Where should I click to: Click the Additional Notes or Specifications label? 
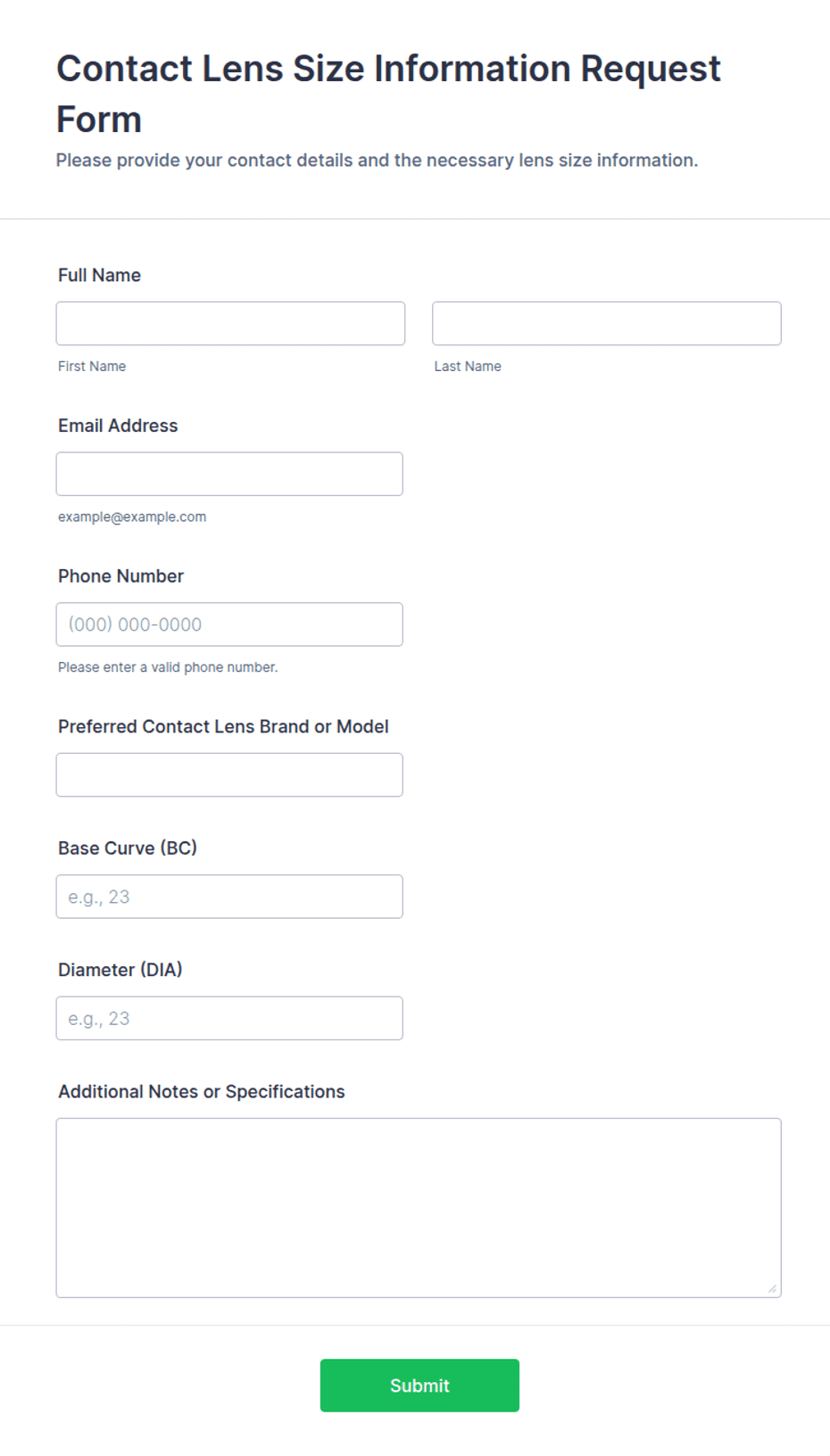click(201, 1092)
